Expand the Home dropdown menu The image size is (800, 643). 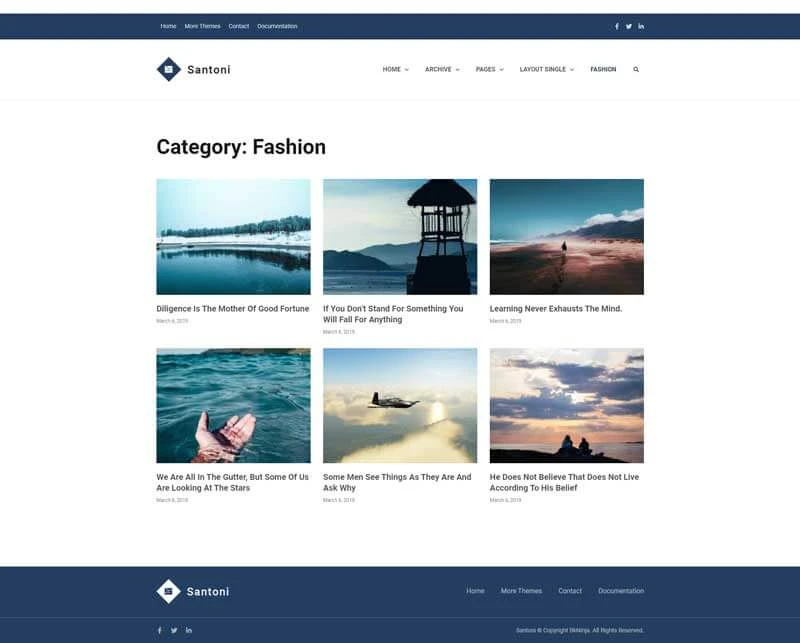(395, 70)
